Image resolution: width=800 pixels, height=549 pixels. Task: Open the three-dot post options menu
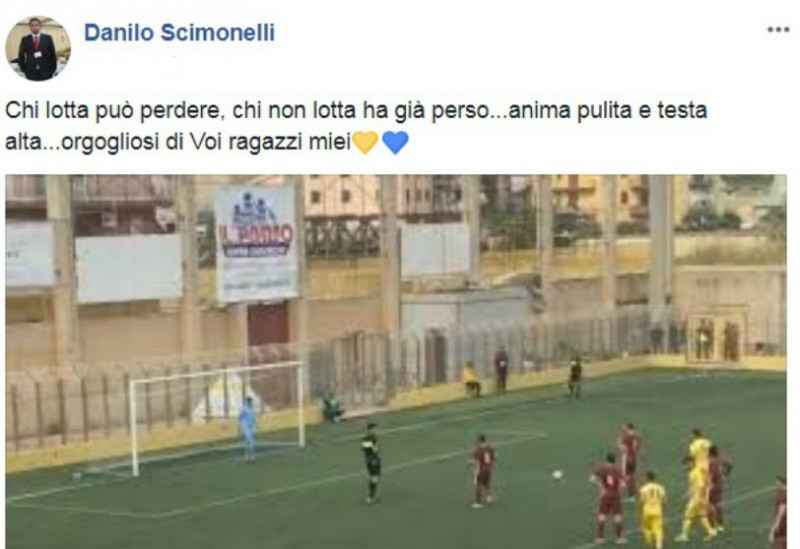(x=778, y=30)
